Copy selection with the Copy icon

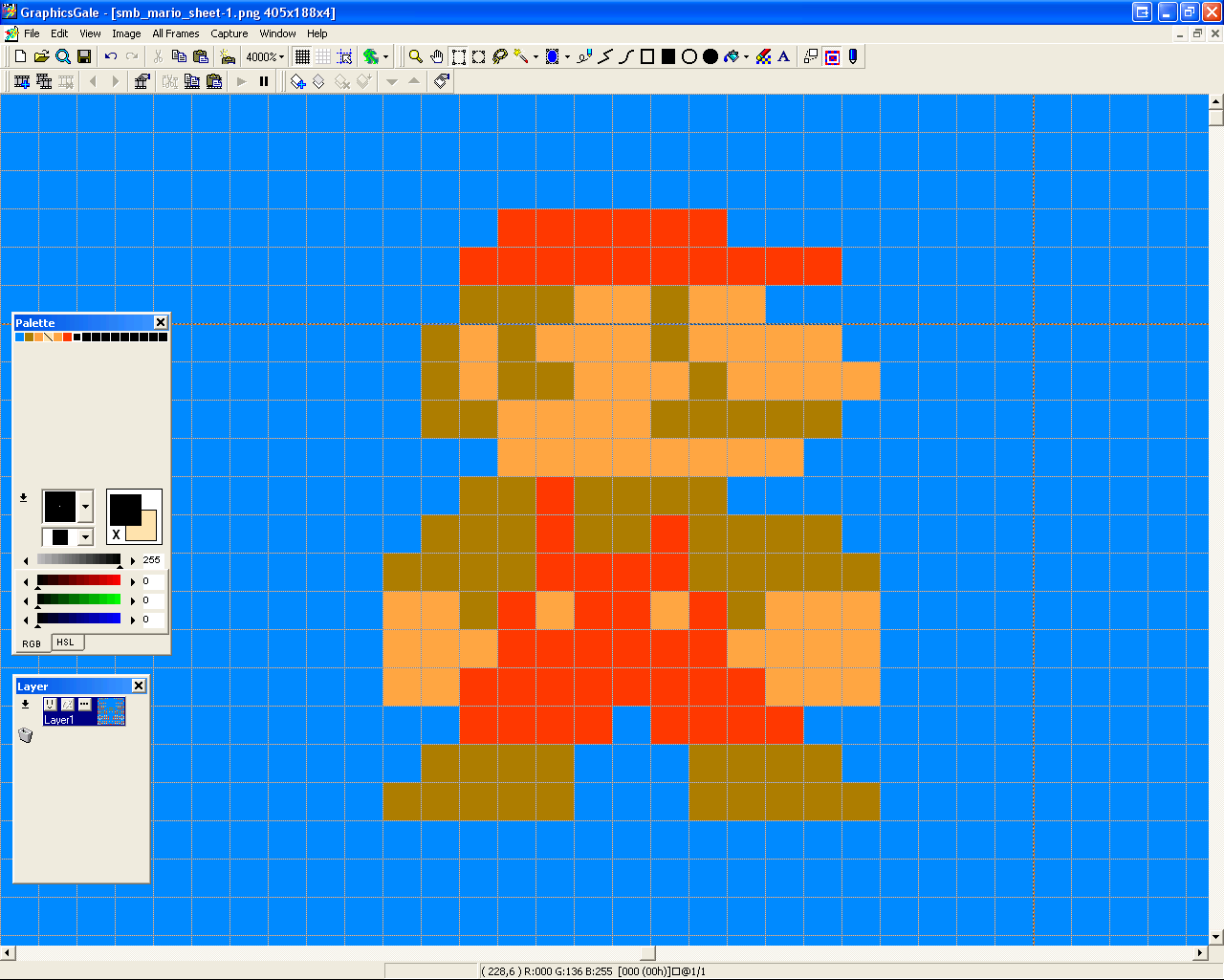coord(179,57)
